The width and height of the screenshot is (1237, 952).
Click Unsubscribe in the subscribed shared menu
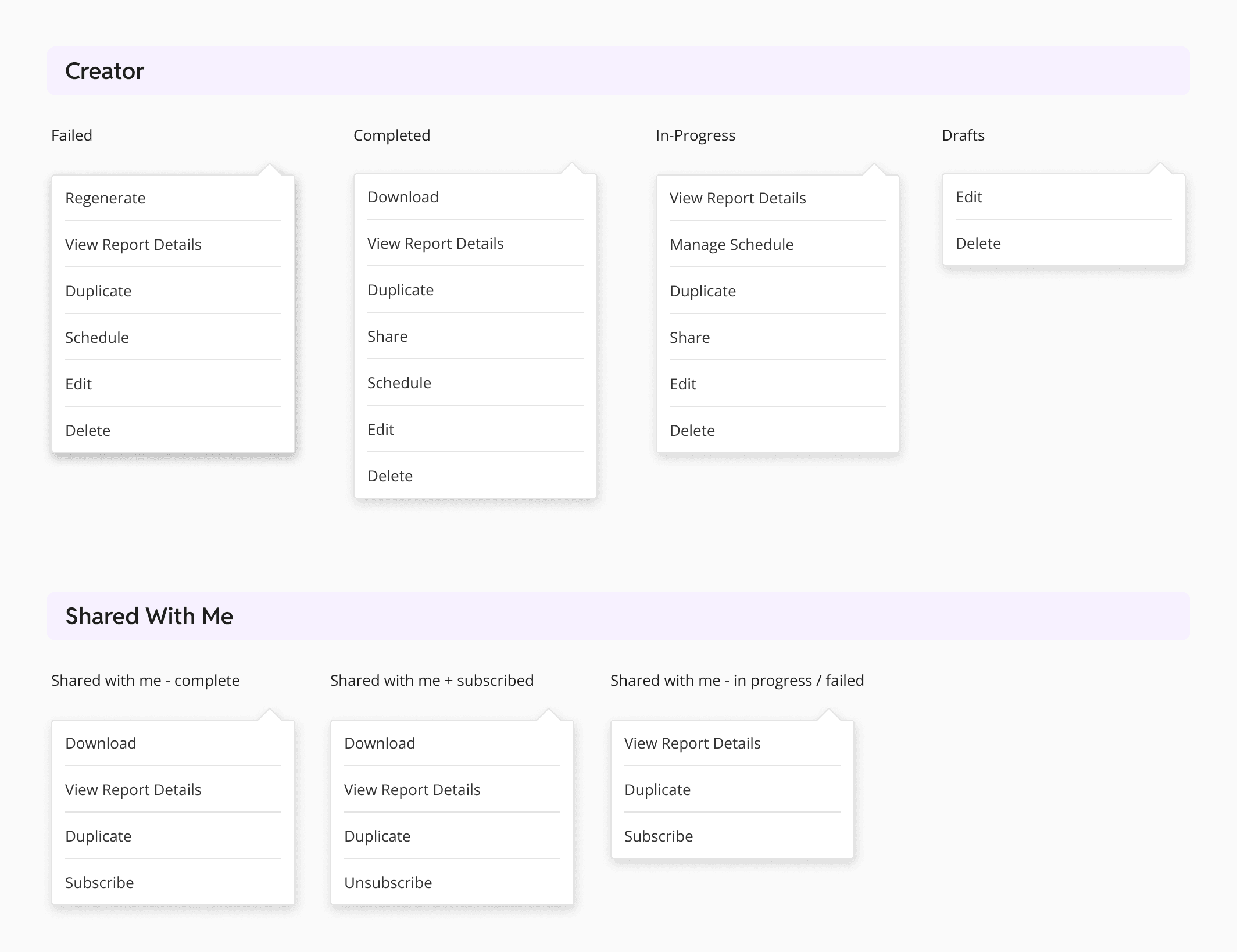tap(388, 882)
